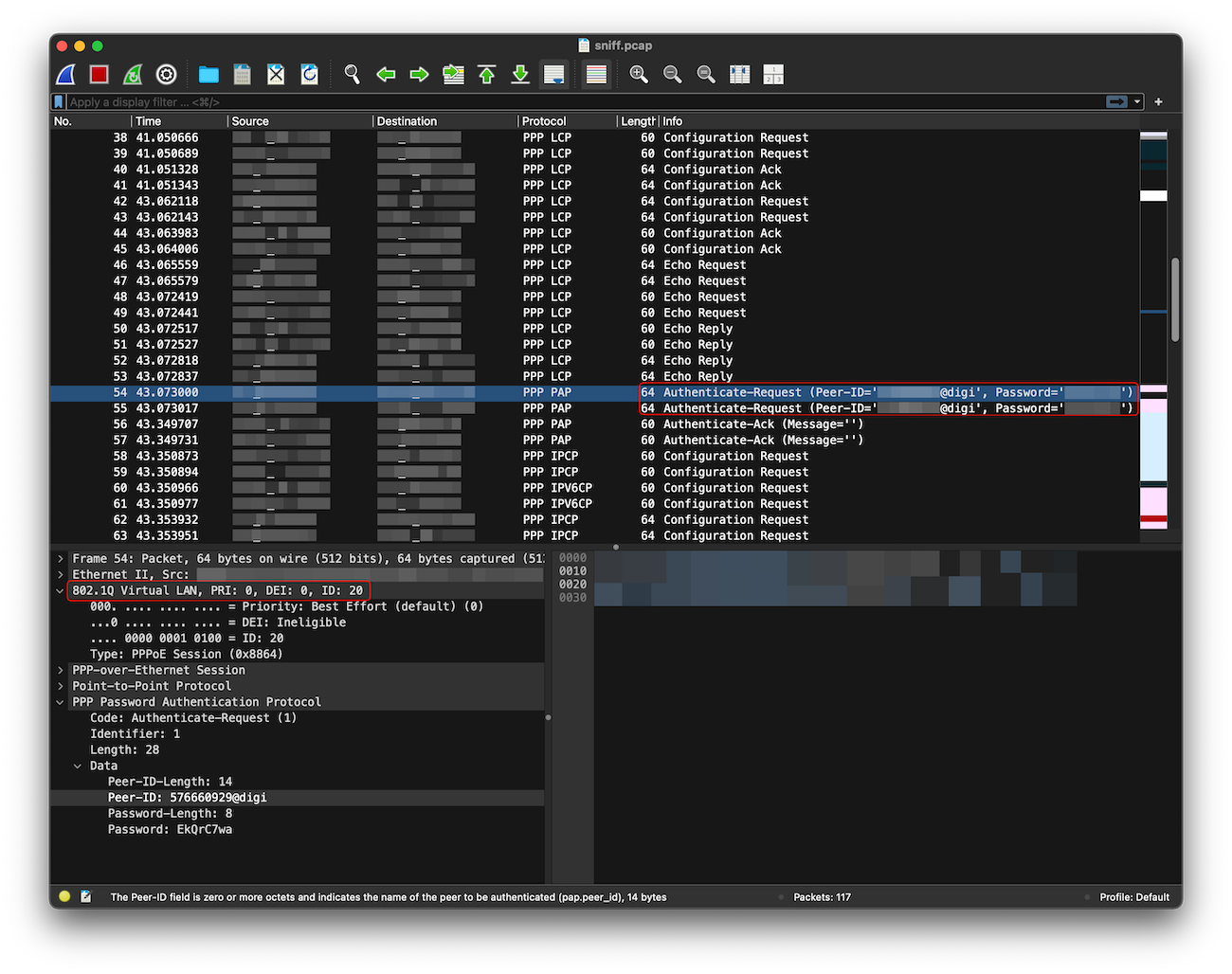Open capture options gear icon
1232x974 pixels.
(167, 75)
